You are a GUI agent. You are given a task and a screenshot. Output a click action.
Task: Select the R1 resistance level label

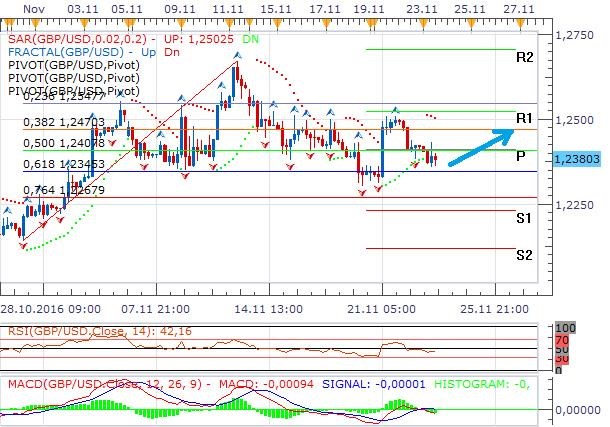point(524,119)
